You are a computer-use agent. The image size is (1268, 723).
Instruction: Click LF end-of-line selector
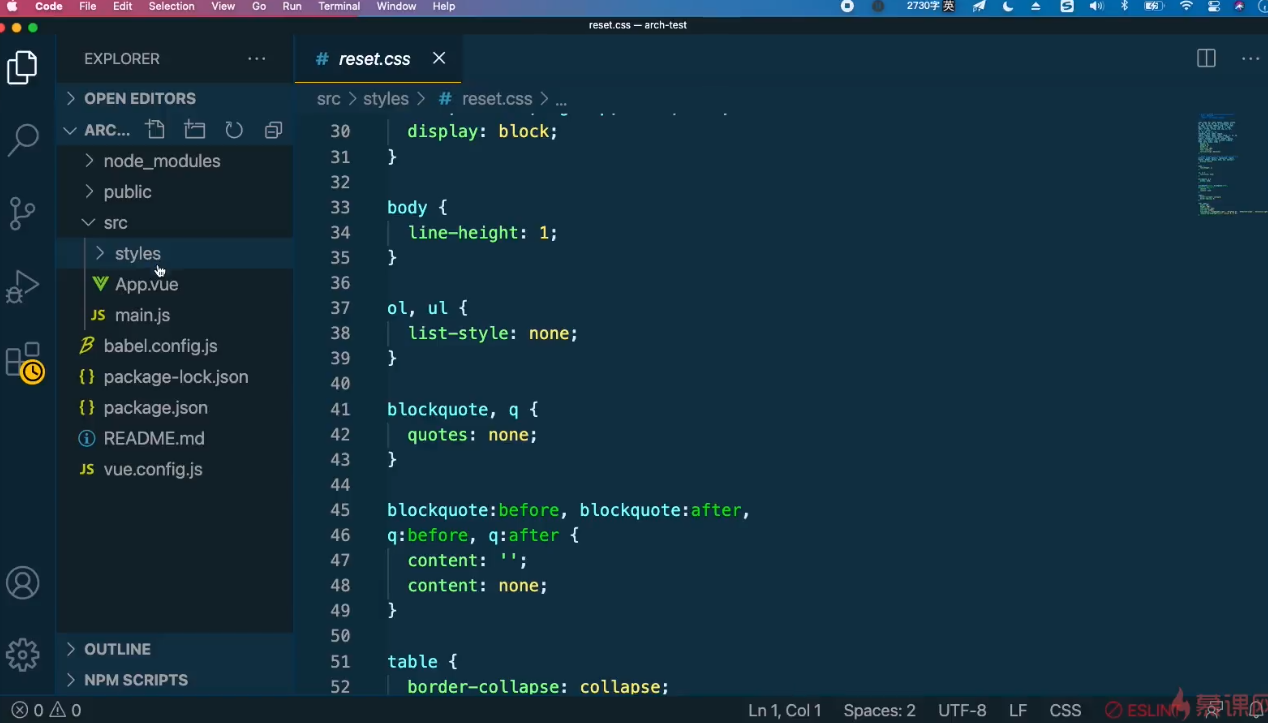(x=1018, y=710)
